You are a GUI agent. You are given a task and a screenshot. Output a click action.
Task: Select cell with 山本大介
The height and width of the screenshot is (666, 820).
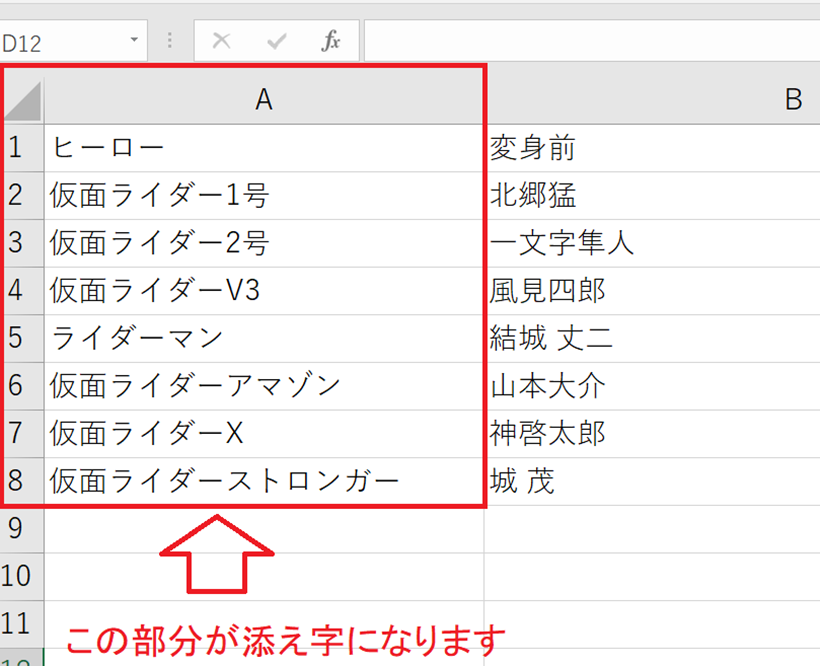click(650, 385)
